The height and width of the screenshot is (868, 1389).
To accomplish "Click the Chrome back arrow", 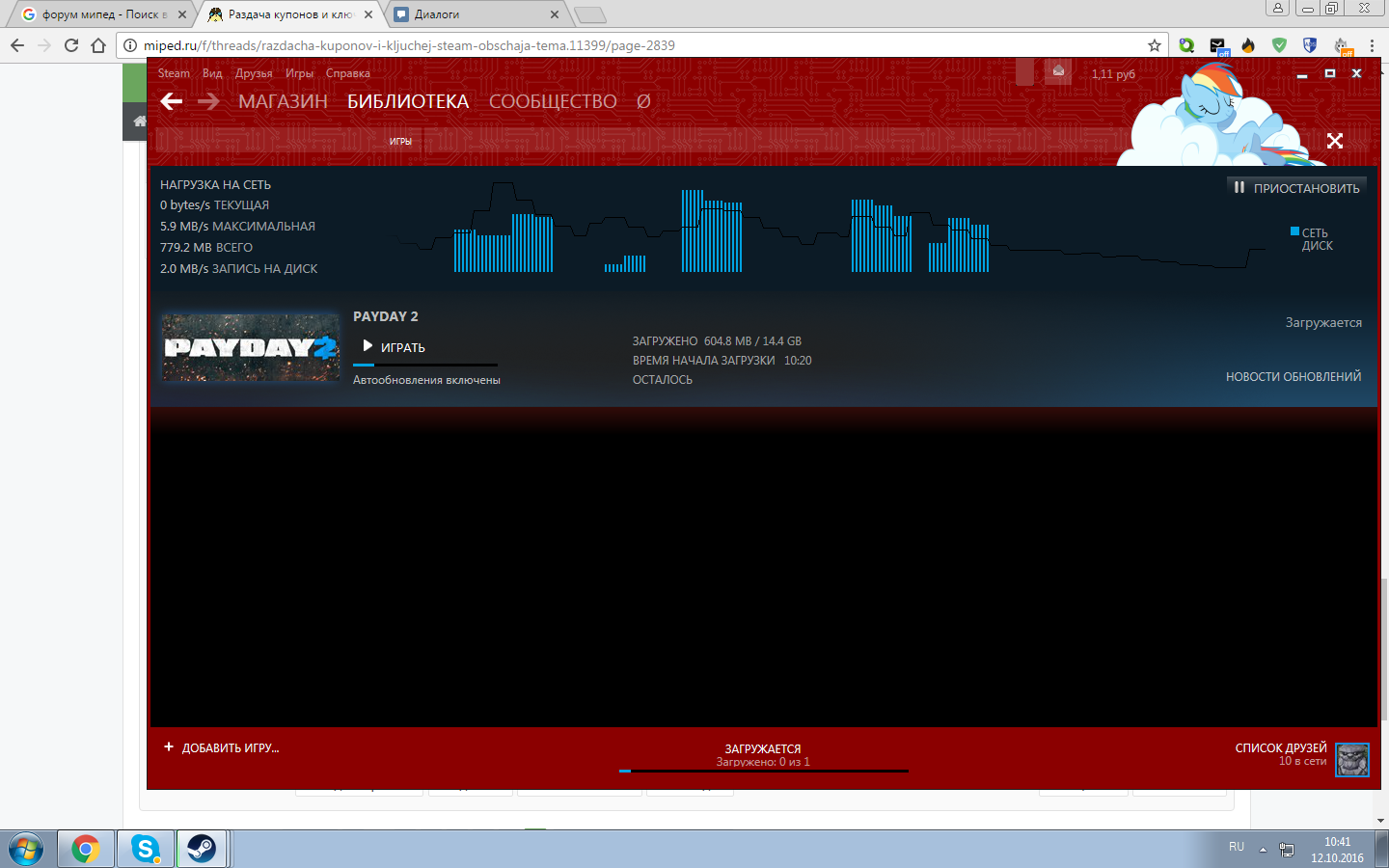I will pyautogui.click(x=17, y=45).
